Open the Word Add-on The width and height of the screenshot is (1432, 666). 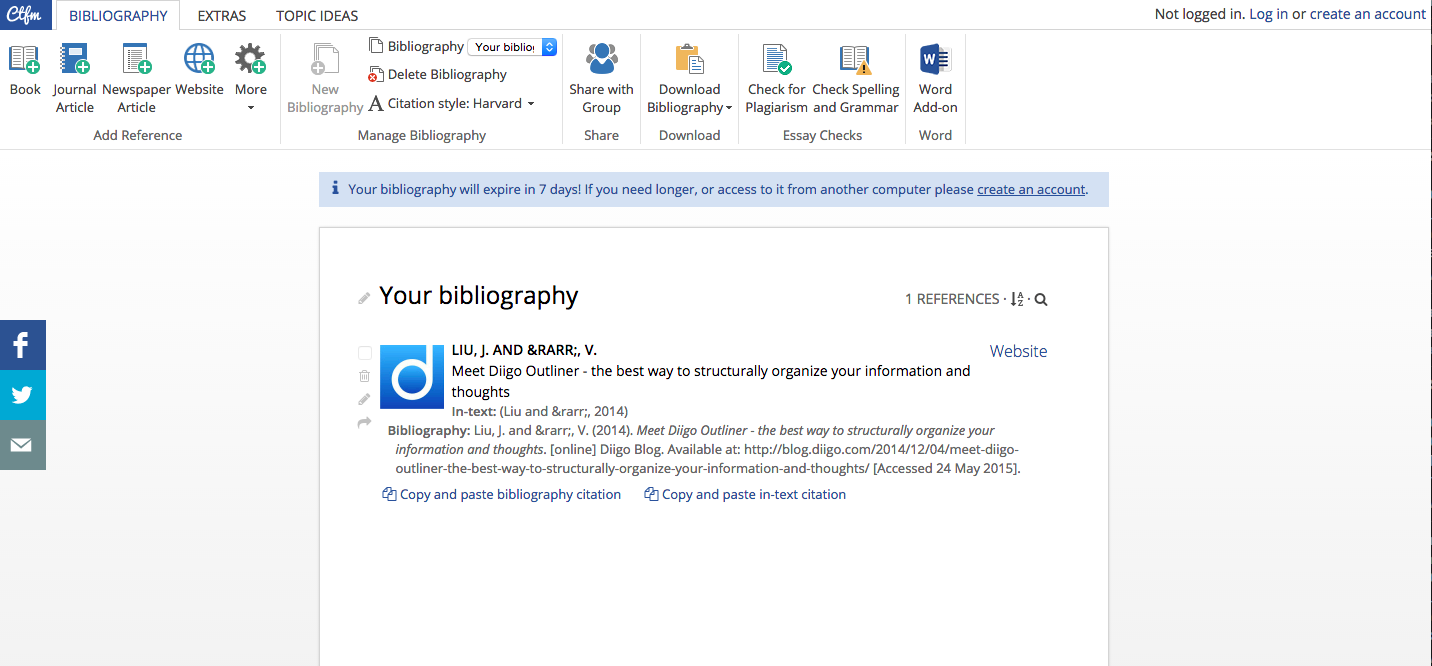(935, 79)
